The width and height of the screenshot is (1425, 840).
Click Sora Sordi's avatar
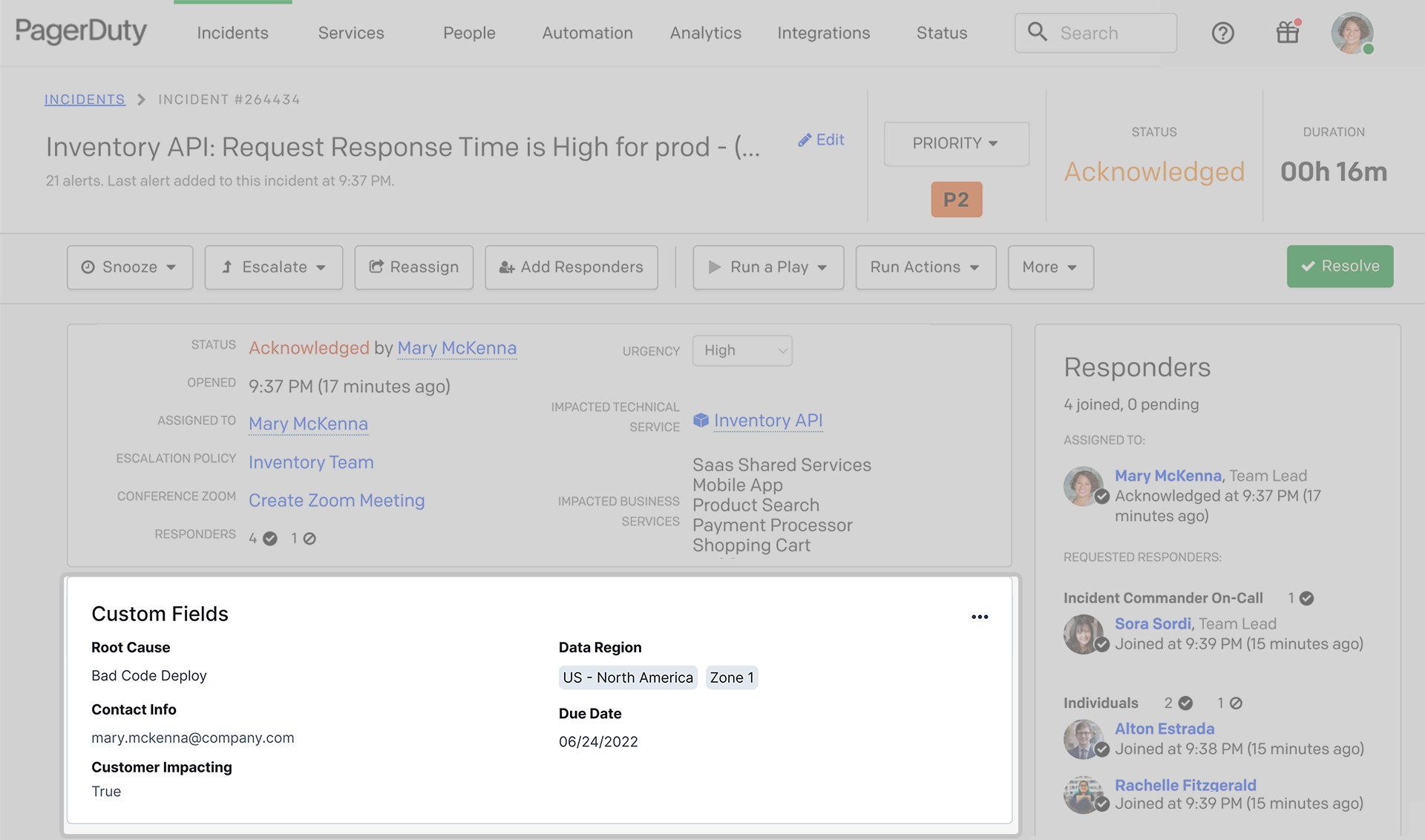pos(1084,634)
